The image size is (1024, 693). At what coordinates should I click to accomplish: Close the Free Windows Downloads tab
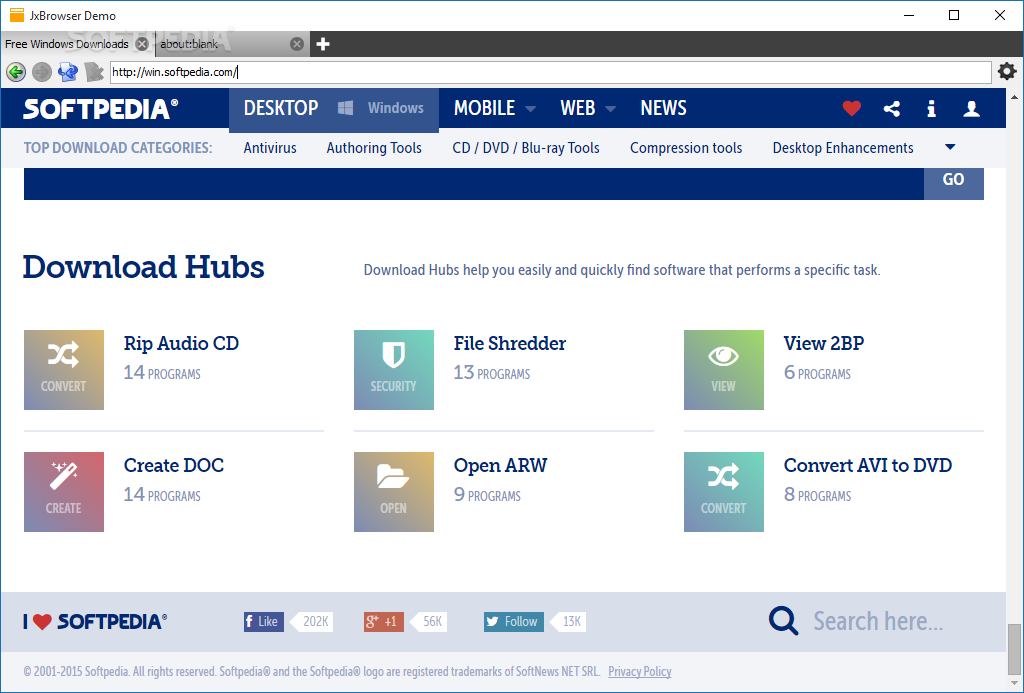142,44
